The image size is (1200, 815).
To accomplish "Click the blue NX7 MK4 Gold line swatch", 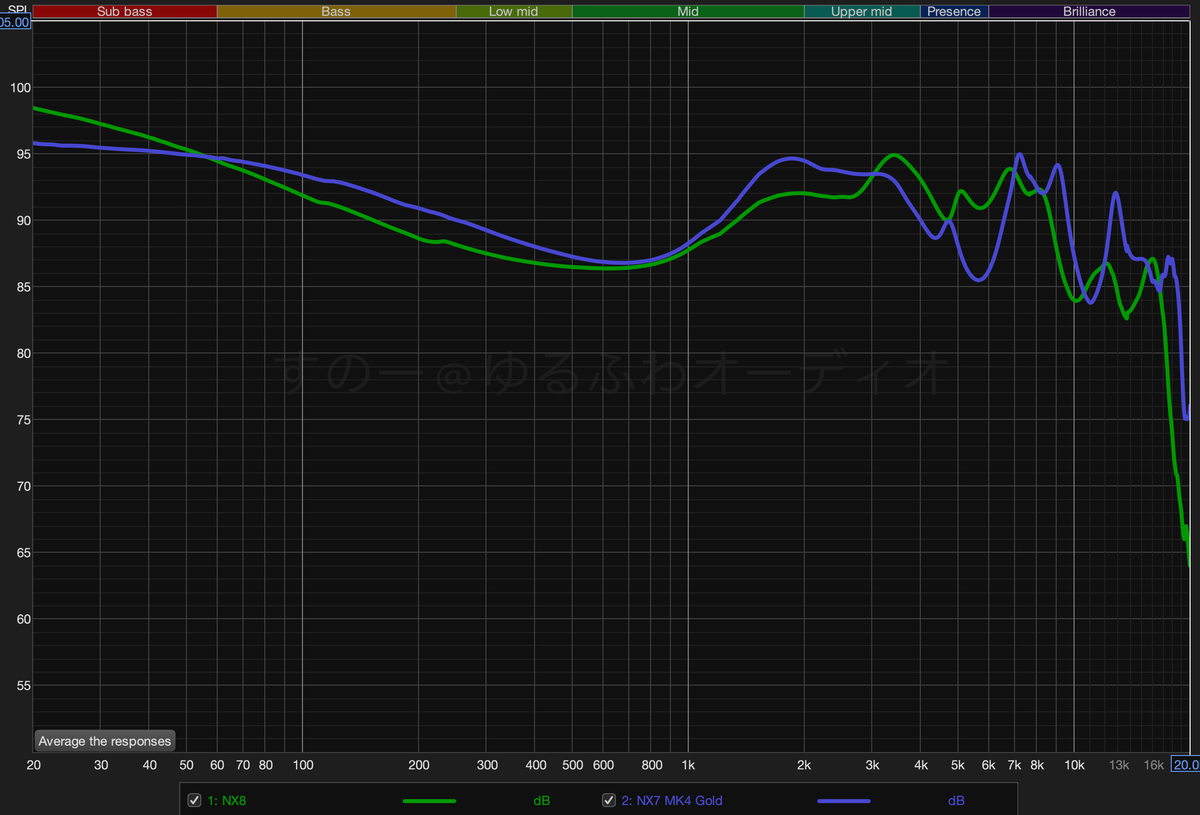I will coord(844,801).
